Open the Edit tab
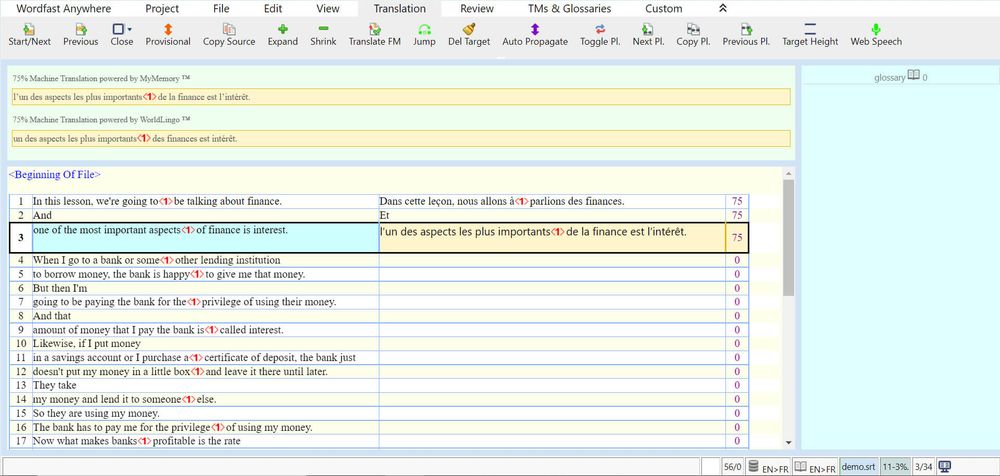This screenshot has width=1000, height=476. coord(273,8)
